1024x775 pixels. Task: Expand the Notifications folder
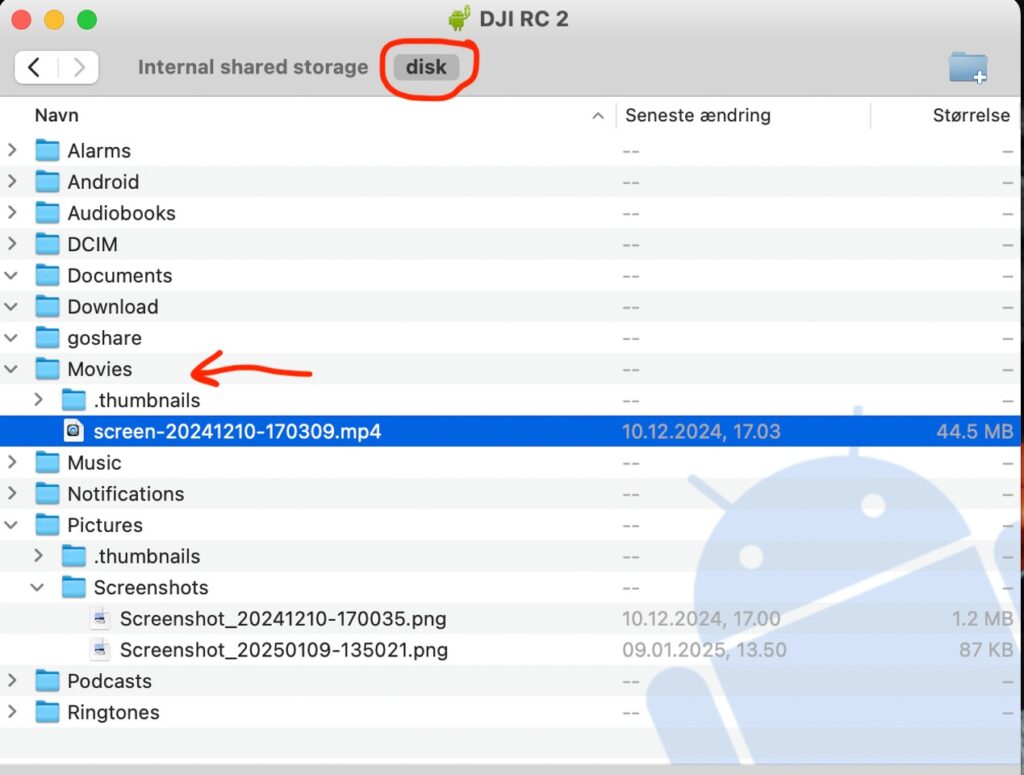pyautogui.click(x=12, y=494)
